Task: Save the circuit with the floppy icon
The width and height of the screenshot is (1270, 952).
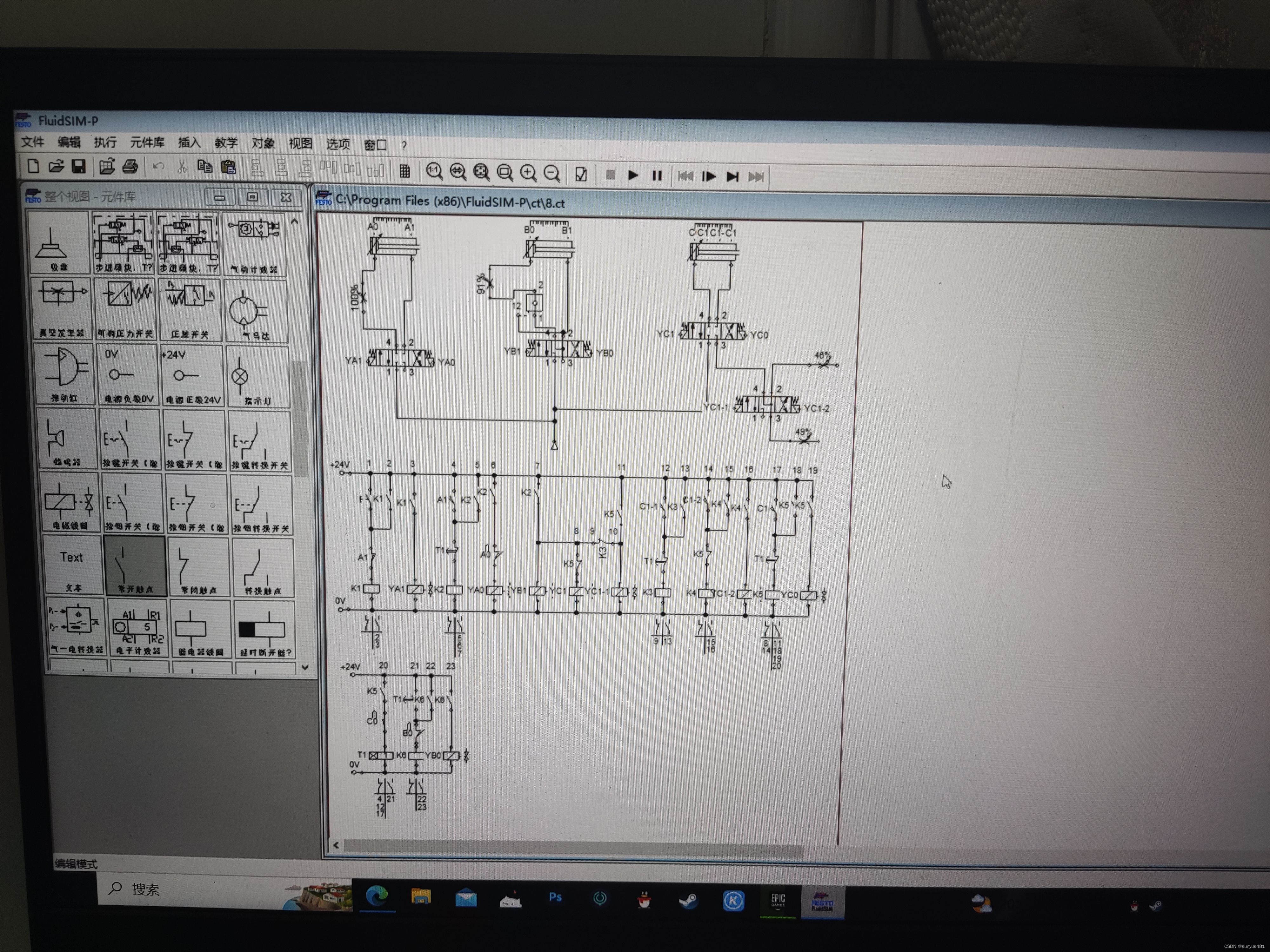Action: [79, 167]
